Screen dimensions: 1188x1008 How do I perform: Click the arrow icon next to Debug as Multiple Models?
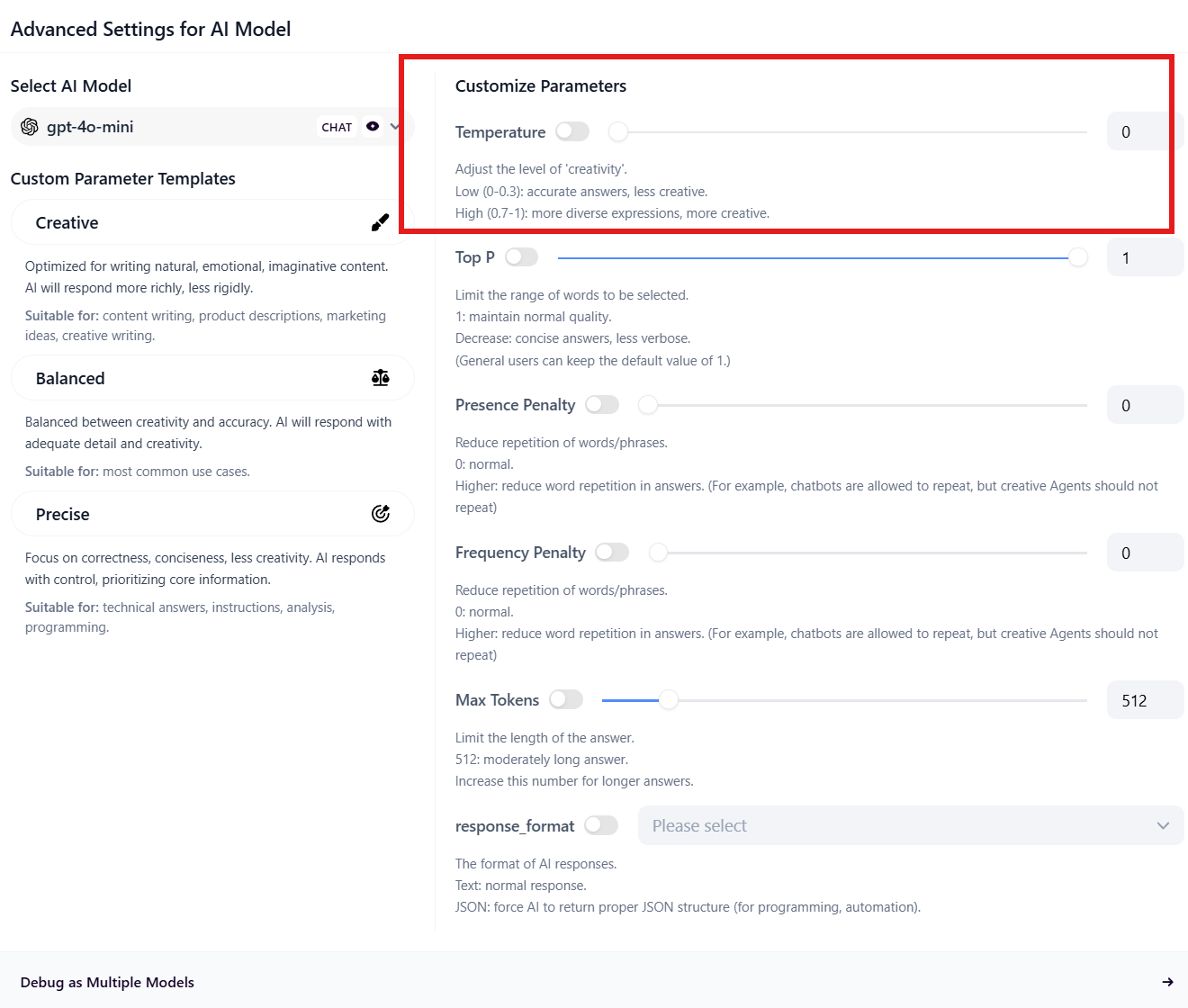(x=1167, y=982)
